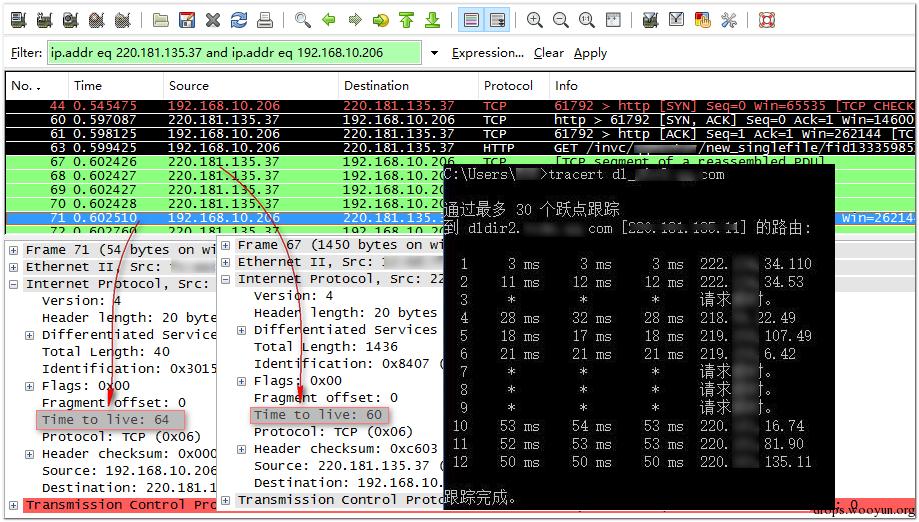Collapse Internet Protocol node in Frame 67
This screenshot has width=919, height=522.
[x=226, y=279]
